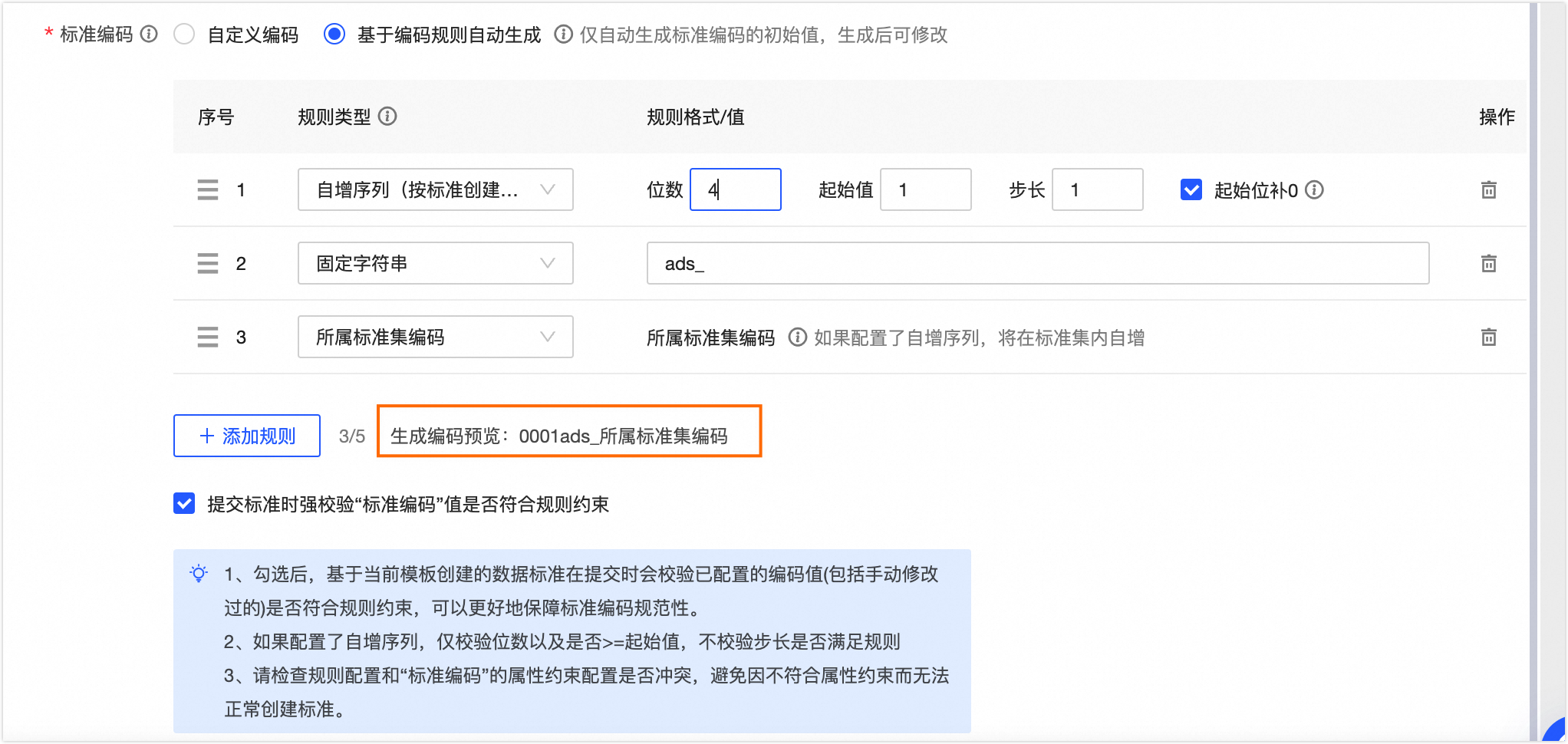Click the info icon before 仅自动生成标准编码的初始值

(563, 35)
